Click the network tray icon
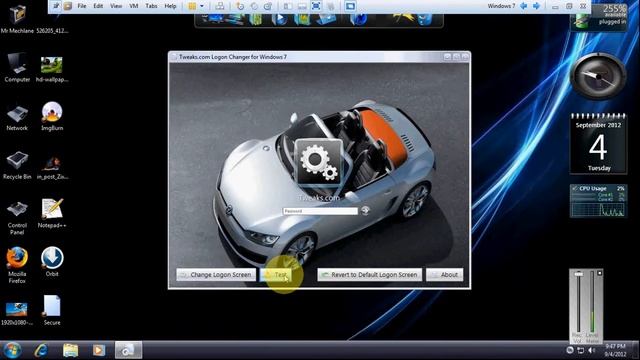Viewport: 640px width, 360px height. click(580, 350)
